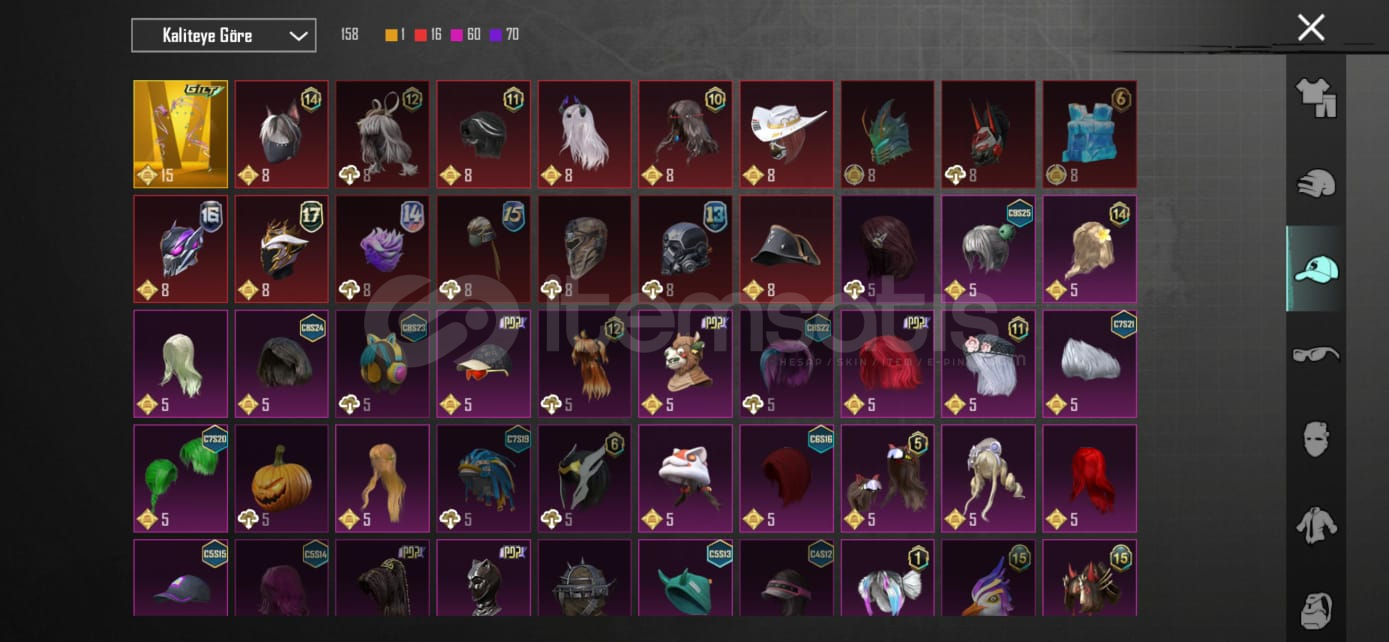Open the face mask category icon
The image size is (1389, 642).
point(1315,439)
